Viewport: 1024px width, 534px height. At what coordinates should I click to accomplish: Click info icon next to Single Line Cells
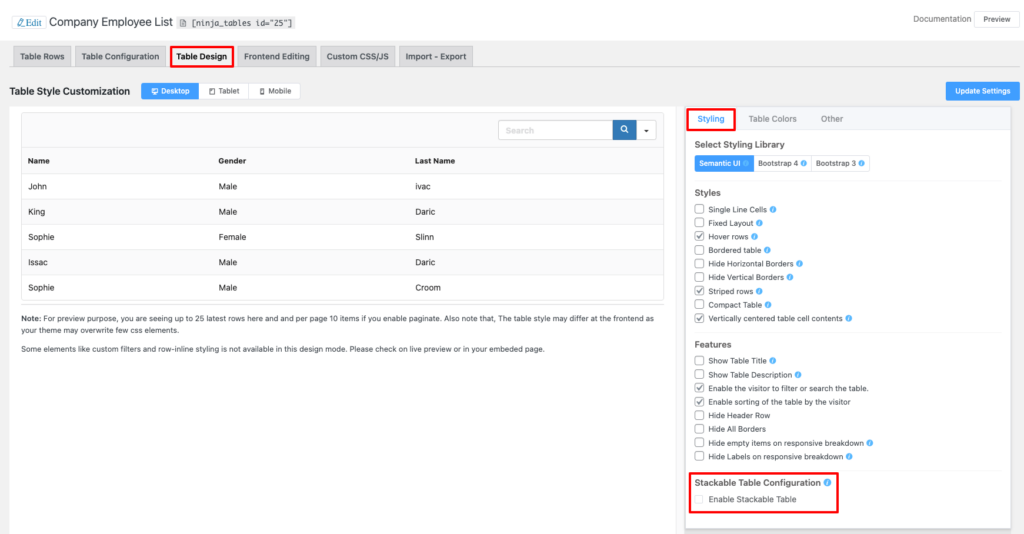click(773, 210)
